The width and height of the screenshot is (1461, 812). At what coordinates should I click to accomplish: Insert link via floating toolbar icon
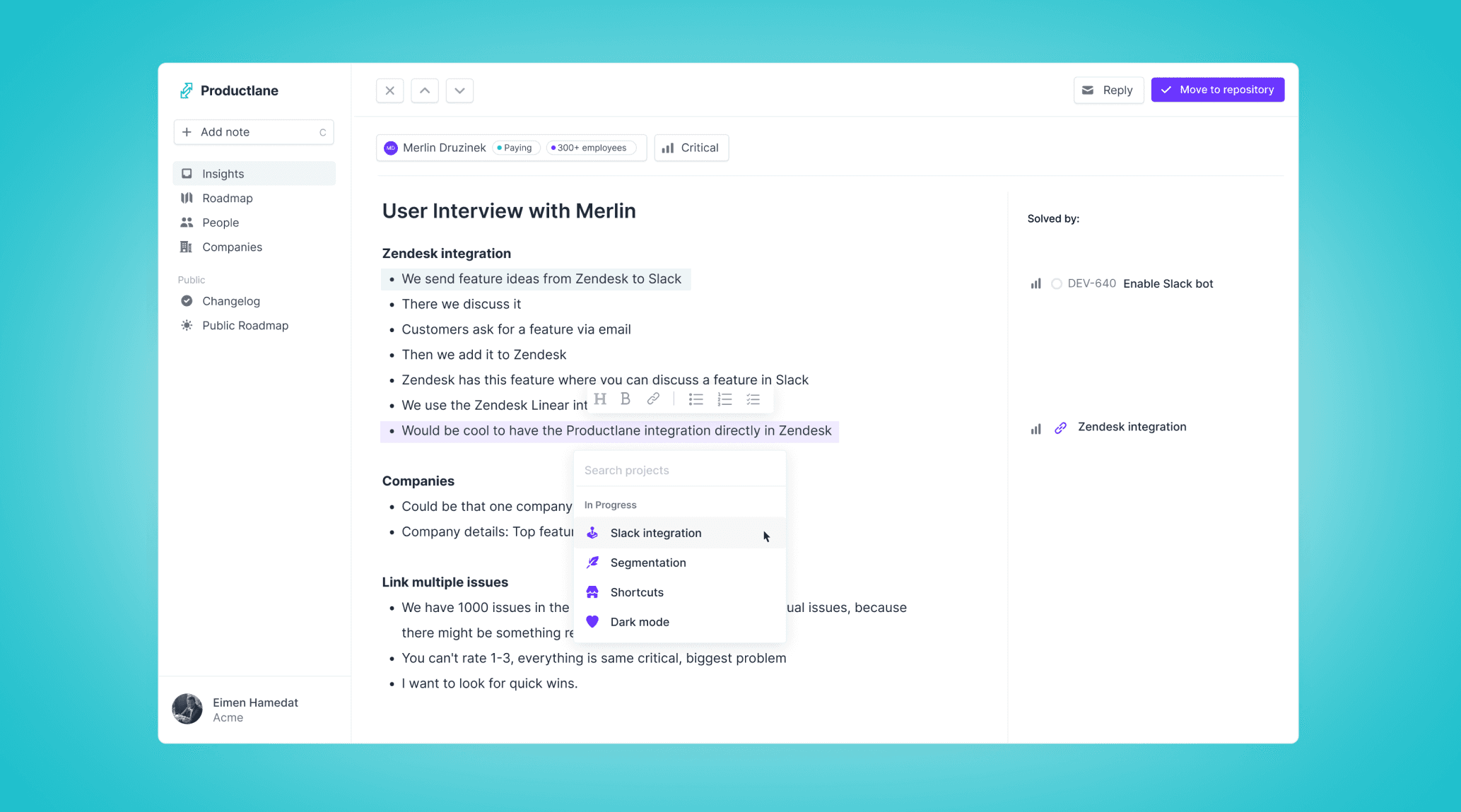[x=653, y=399]
